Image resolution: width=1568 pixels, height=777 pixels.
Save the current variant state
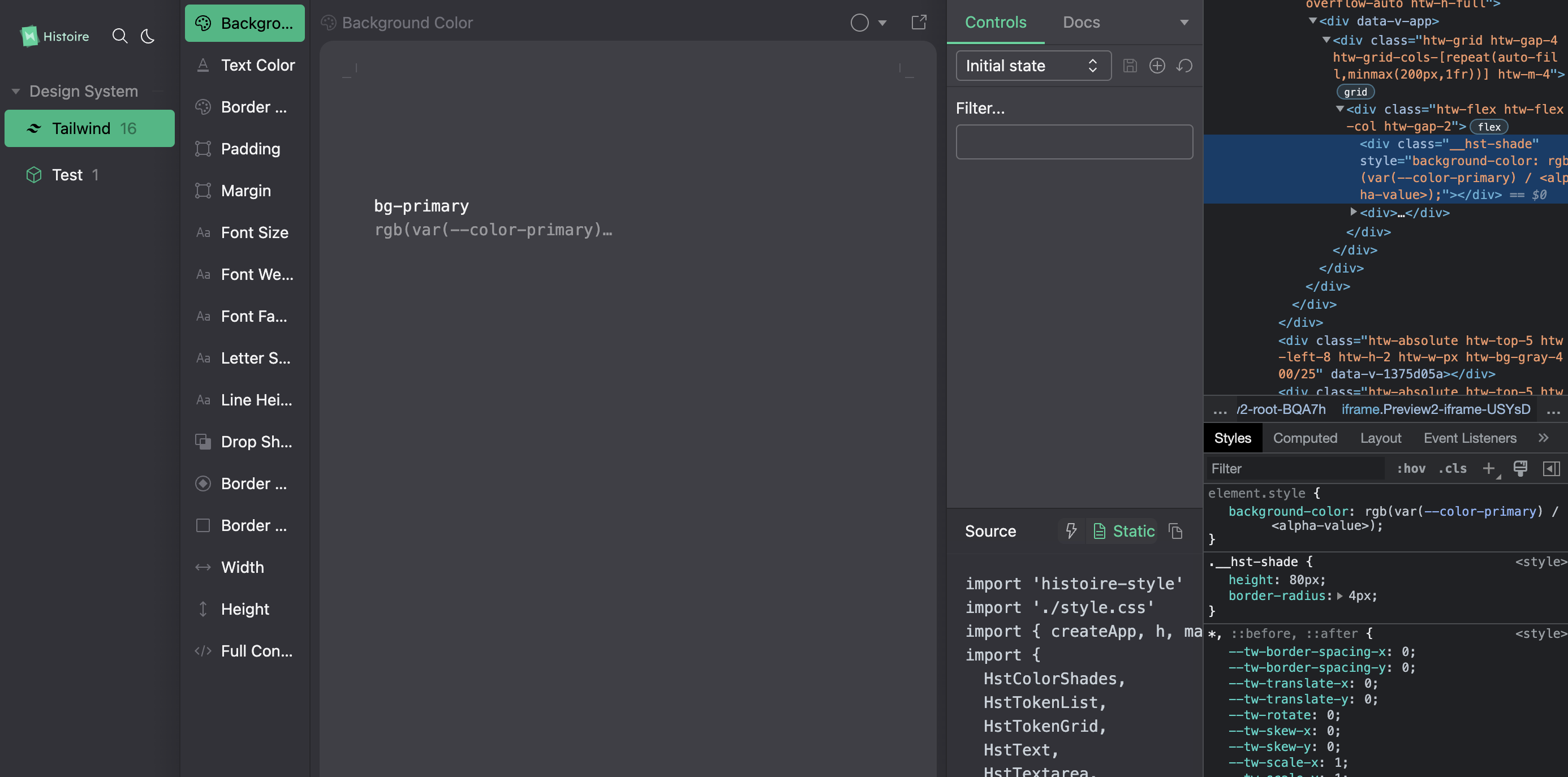[1130, 66]
